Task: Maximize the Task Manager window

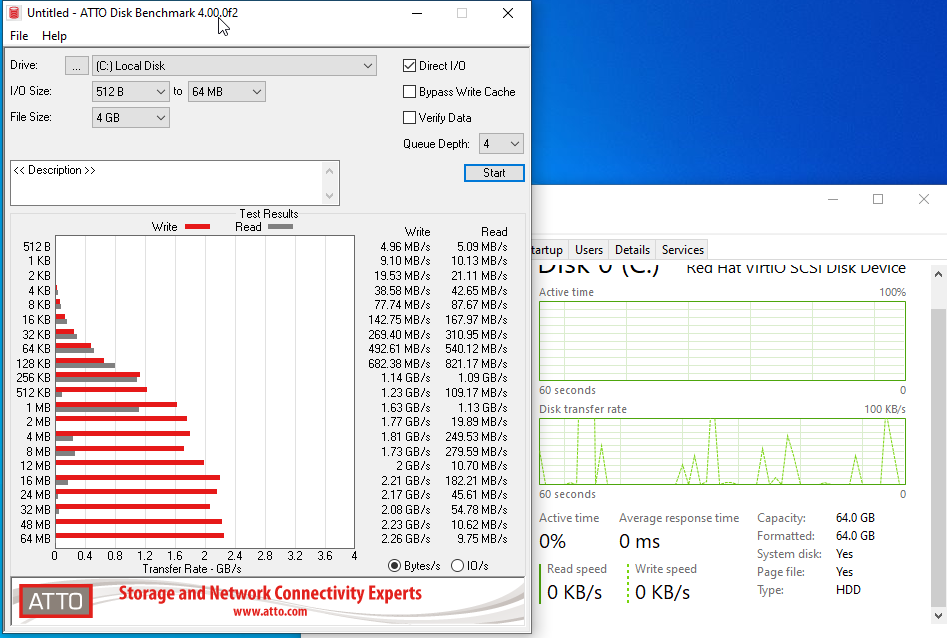Action: click(878, 199)
